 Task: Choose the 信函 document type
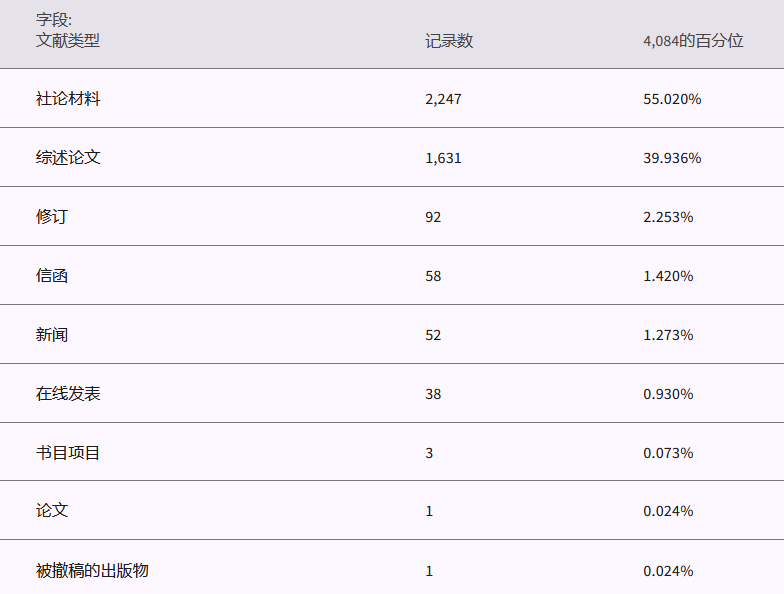(52, 275)
